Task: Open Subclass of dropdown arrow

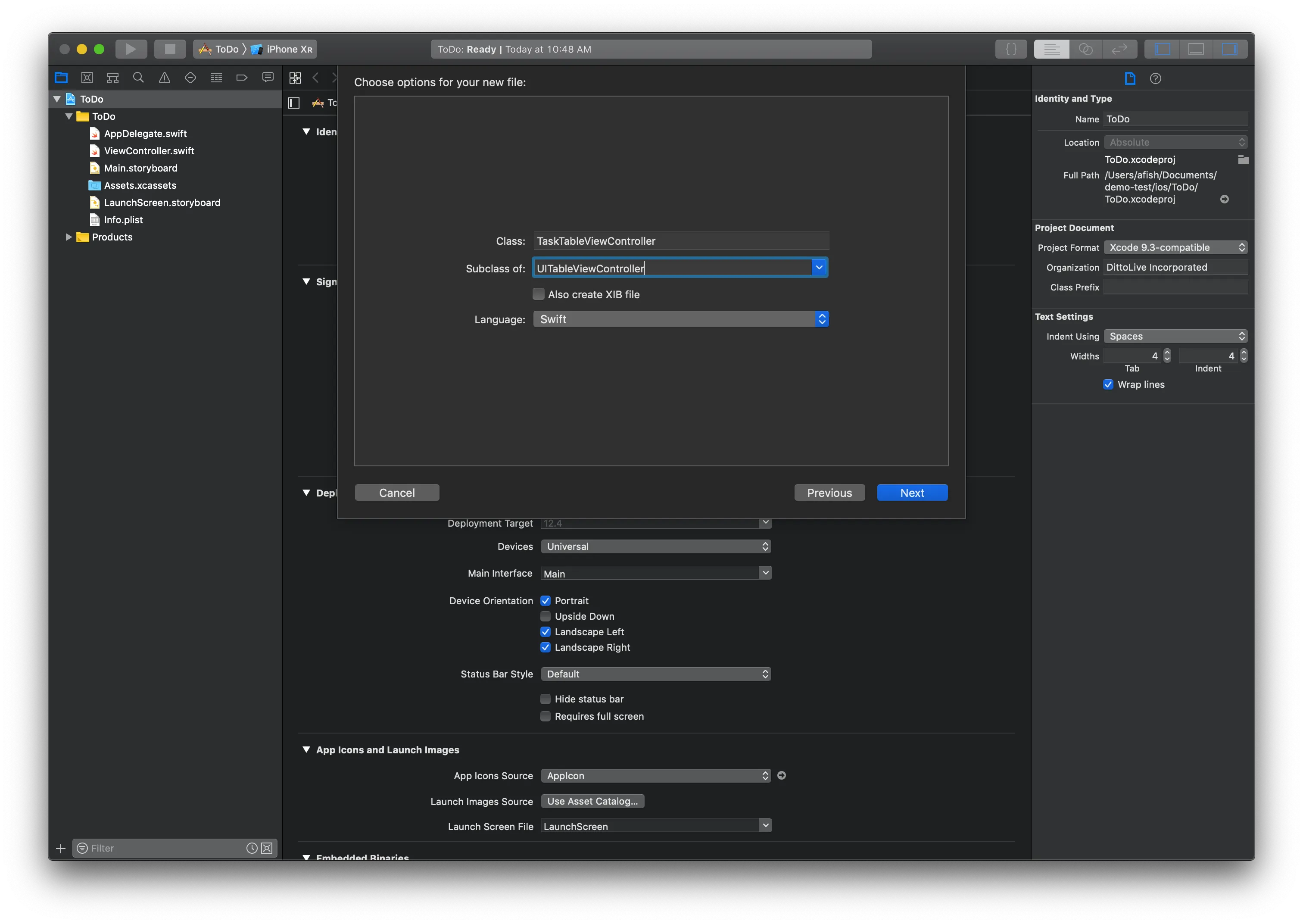Action: (819, 267)
